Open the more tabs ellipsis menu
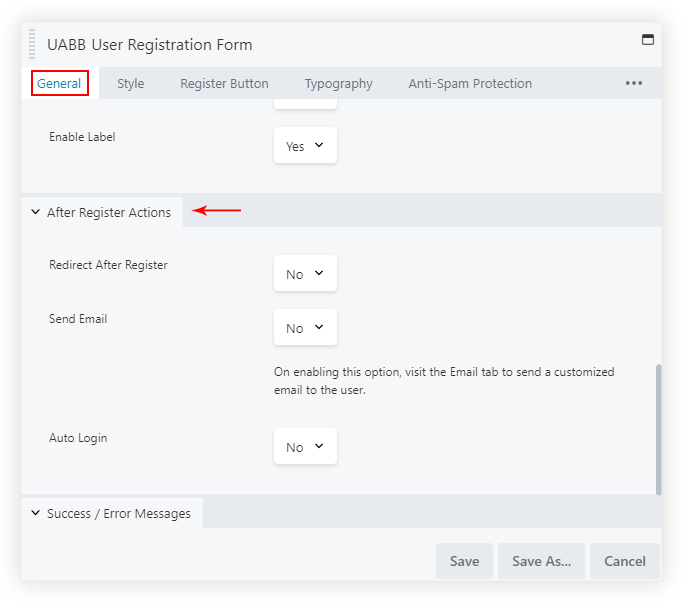 [634, 84]
